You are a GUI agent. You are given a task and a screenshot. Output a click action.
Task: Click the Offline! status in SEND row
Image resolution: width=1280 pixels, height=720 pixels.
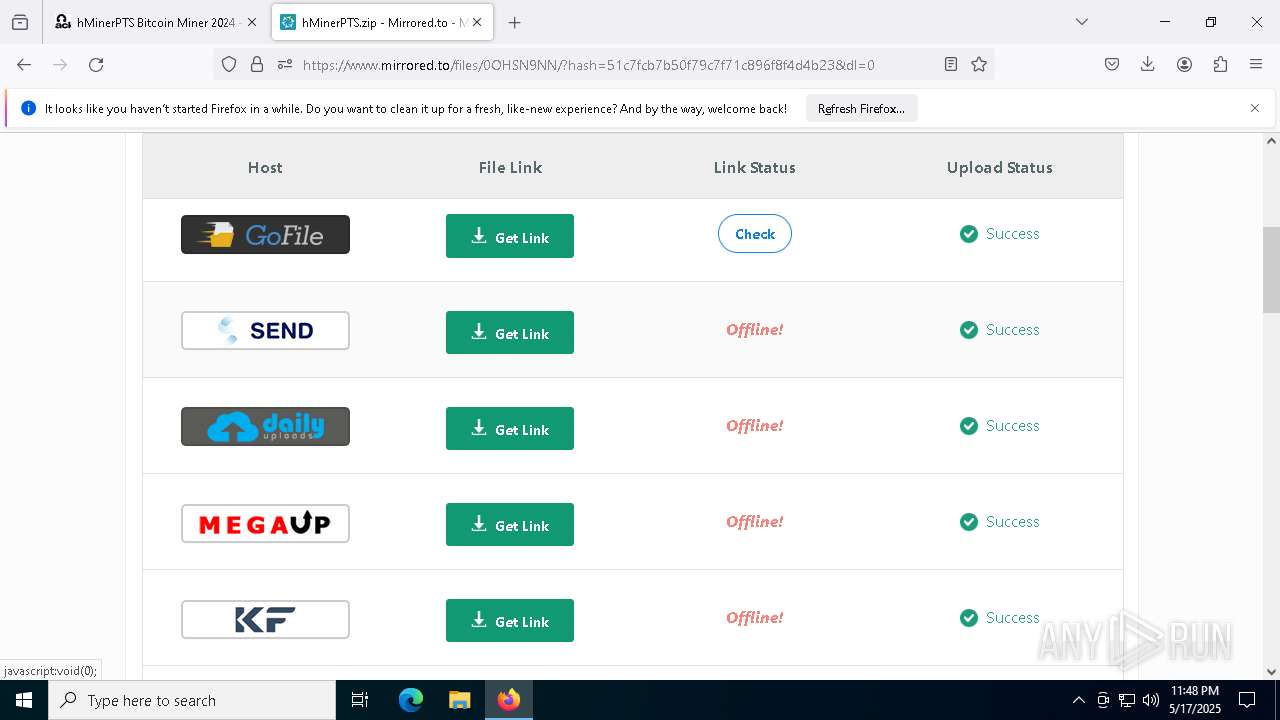(x=755, y=330)
